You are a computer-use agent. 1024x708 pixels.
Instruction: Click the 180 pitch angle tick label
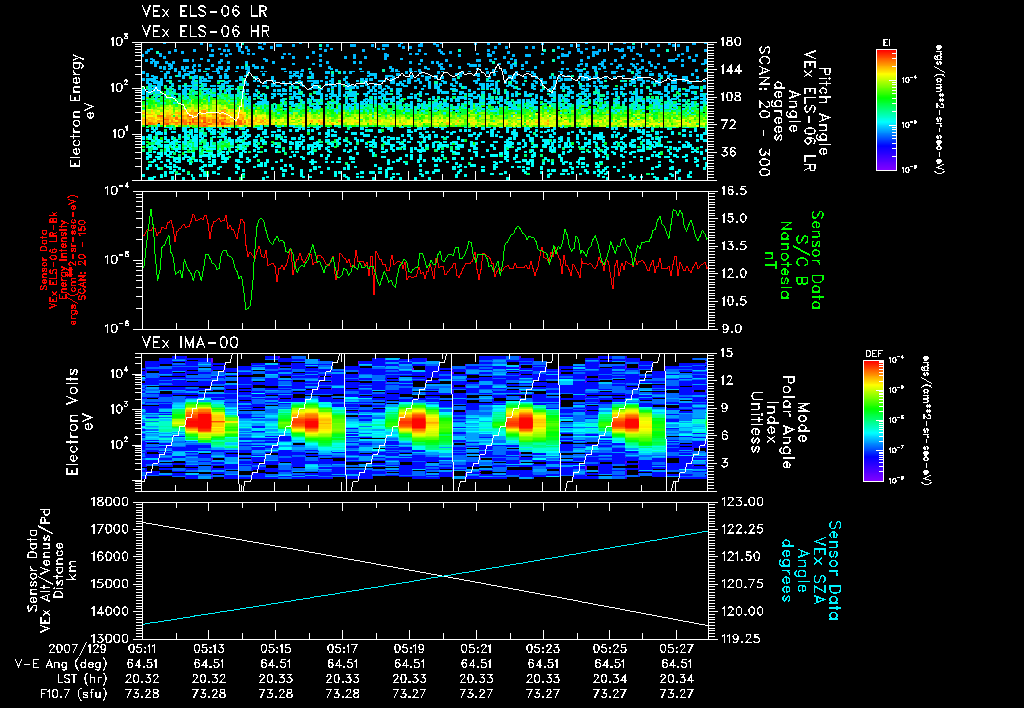[730, 42]
